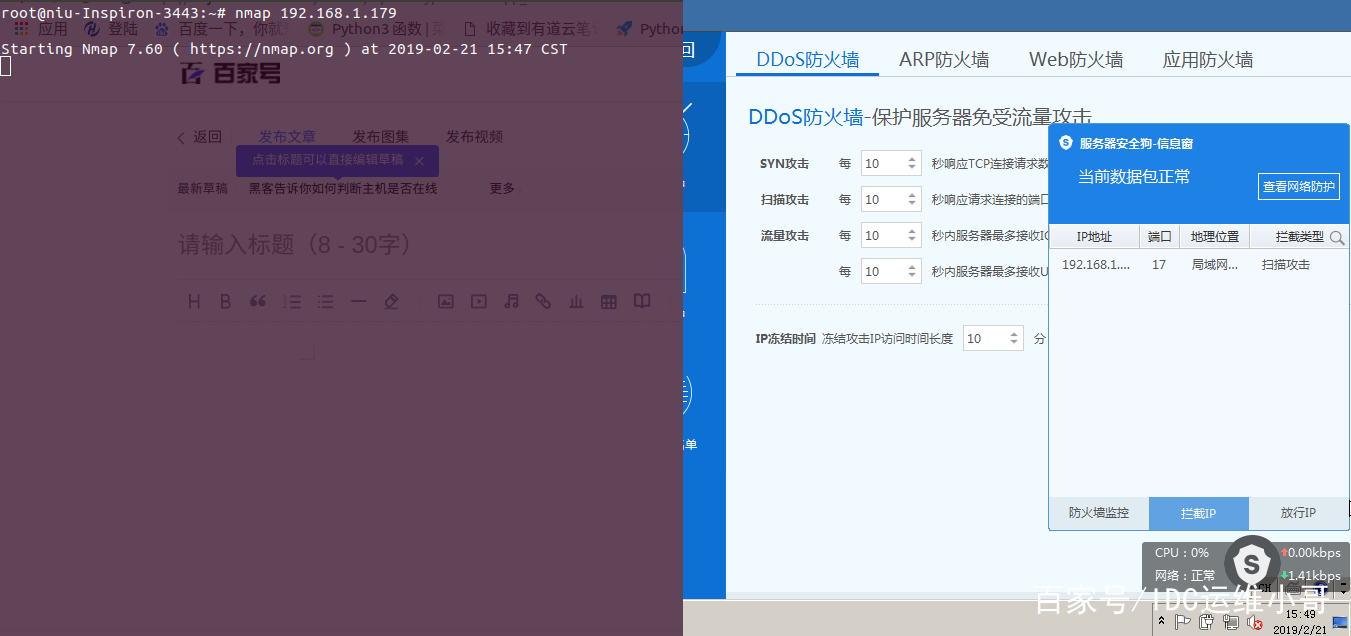This screenshot has height=636, width=1351.
Task: Insert video icon in editor toolbar
Action: click(479, 301)
